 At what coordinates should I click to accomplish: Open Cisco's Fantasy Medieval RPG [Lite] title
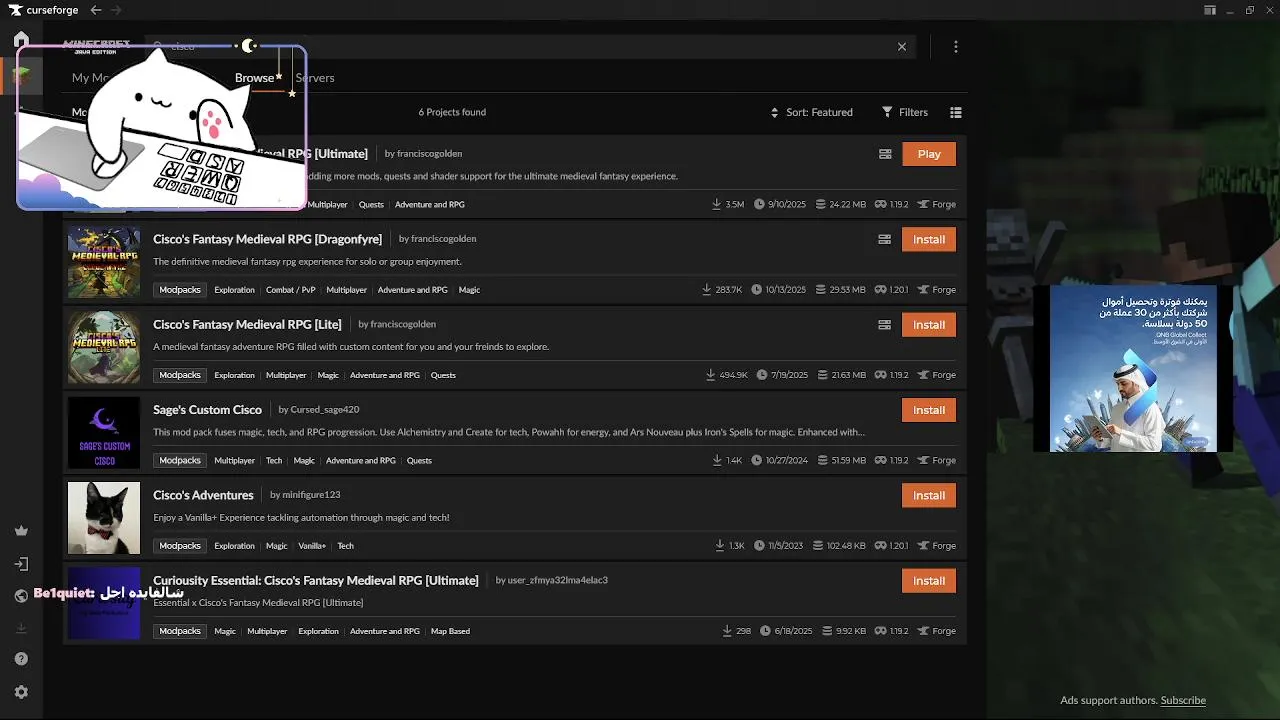tap(247, 324)
